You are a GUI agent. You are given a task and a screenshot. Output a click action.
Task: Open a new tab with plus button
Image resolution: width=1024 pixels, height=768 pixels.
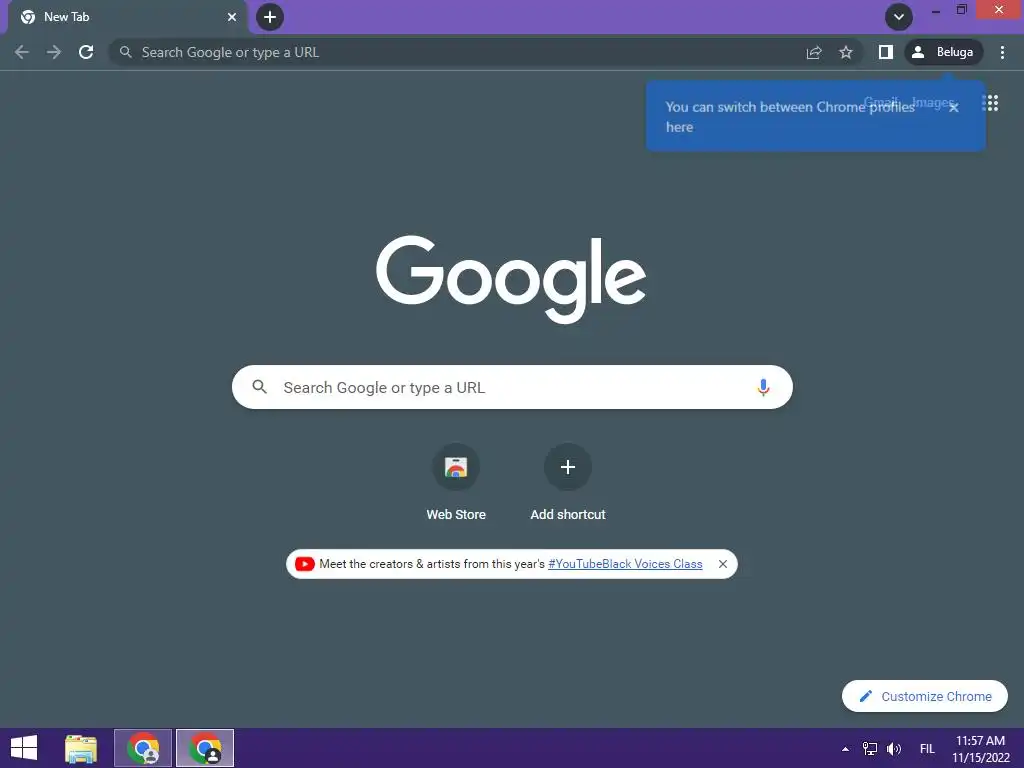point(270,17)
